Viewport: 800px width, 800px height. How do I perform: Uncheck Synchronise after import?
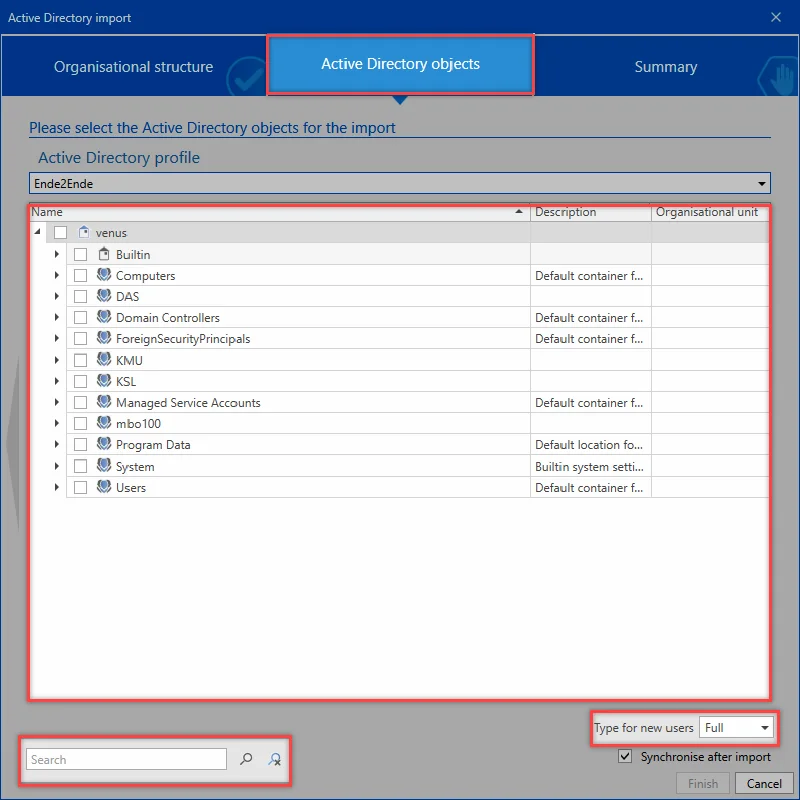(625, 756)
